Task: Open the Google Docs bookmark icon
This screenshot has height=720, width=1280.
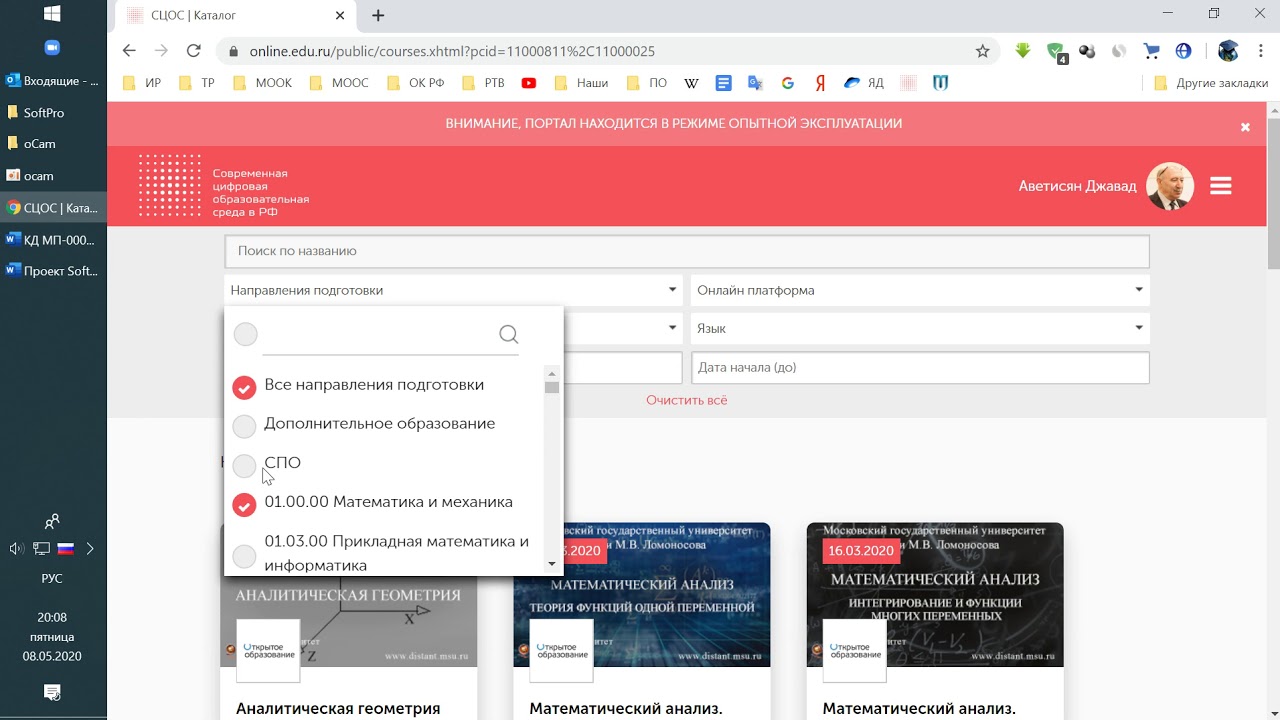Action: coord(724,83)
